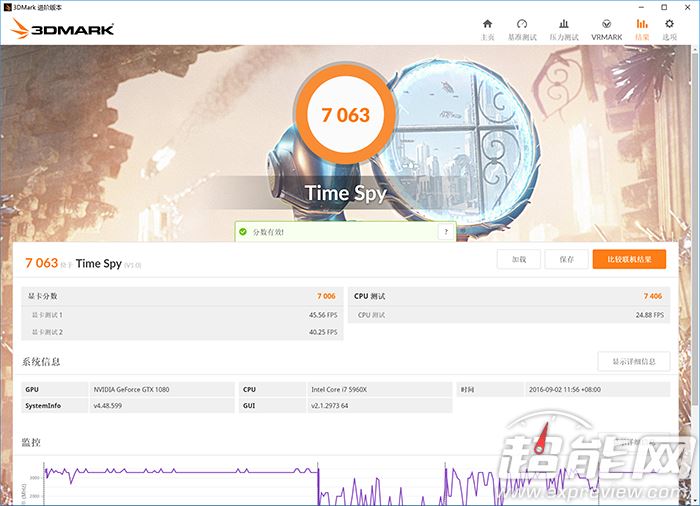Open the Stress Test tab
700x506 pixels.
[x=564, y=29]
